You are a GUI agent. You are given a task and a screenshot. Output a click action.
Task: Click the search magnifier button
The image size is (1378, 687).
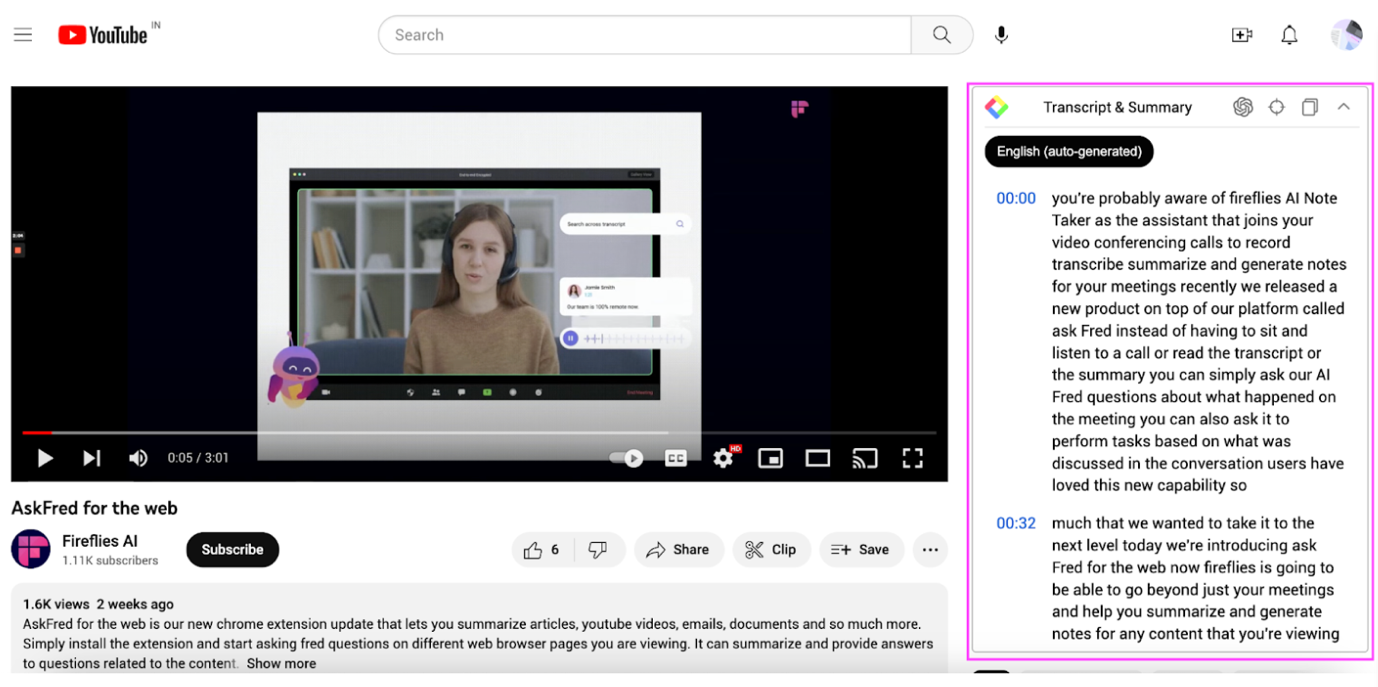[941, 35]
